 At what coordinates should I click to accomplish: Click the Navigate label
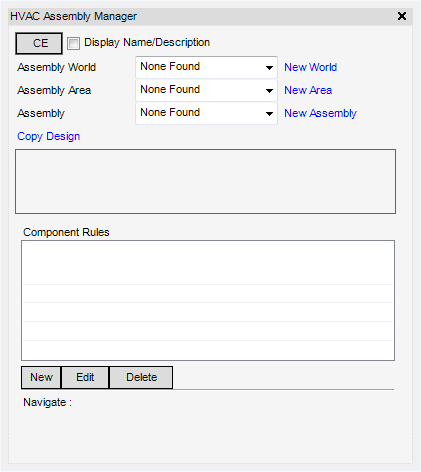point(47,402)
